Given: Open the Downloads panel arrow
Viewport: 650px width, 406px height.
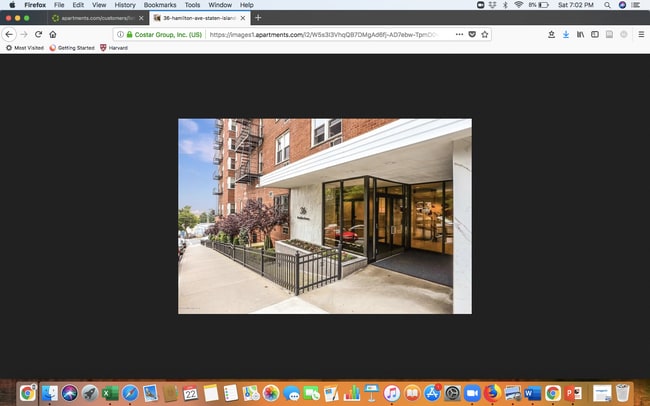Looking at the screenshot, I should (565, 34).
